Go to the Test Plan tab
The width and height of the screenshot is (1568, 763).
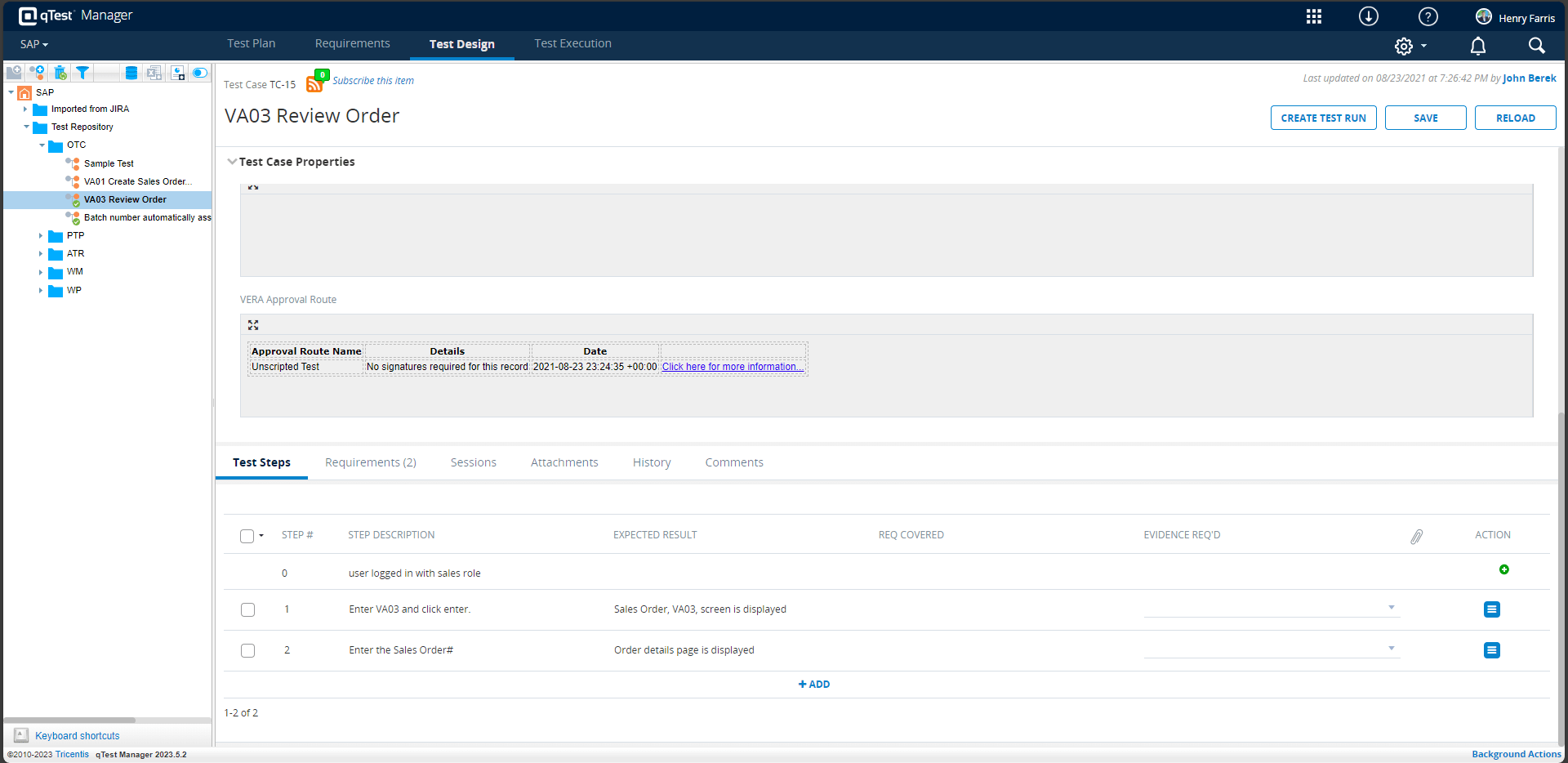click(252, 43)
